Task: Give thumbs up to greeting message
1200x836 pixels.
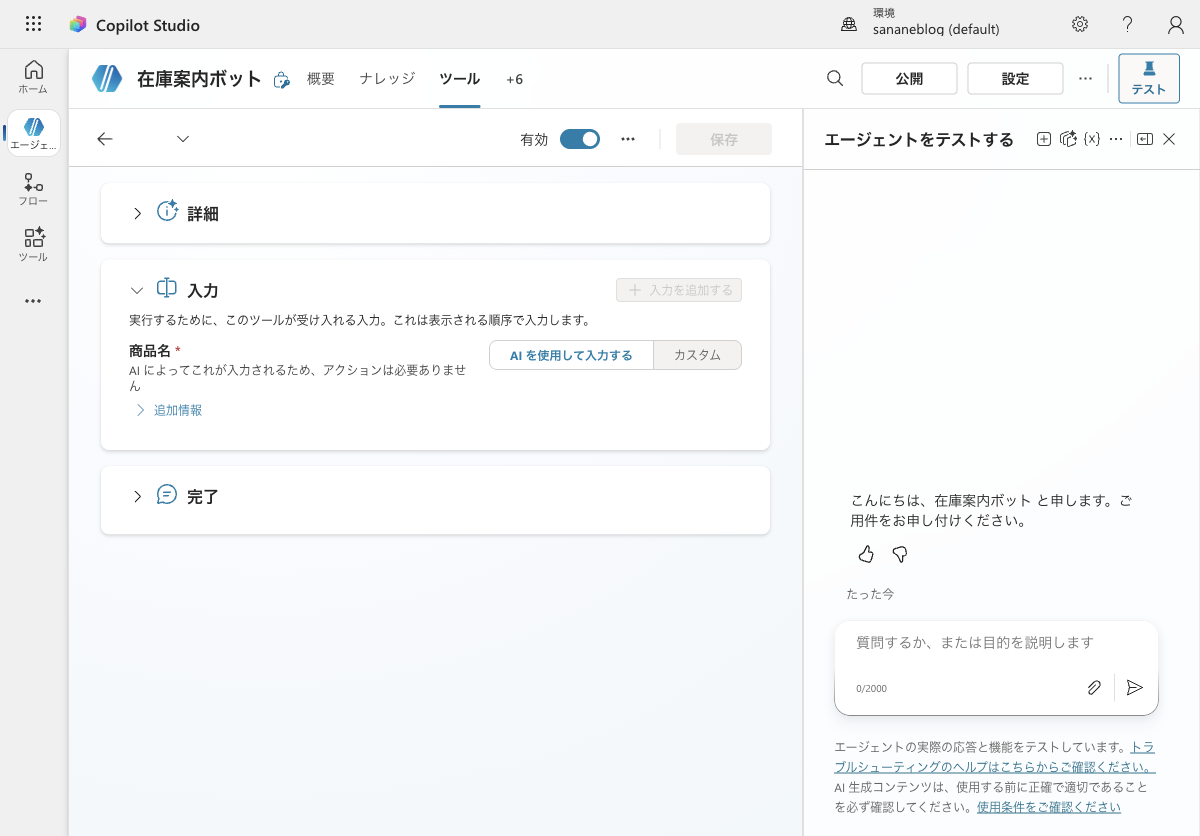Action: click(x=866, y=554)
